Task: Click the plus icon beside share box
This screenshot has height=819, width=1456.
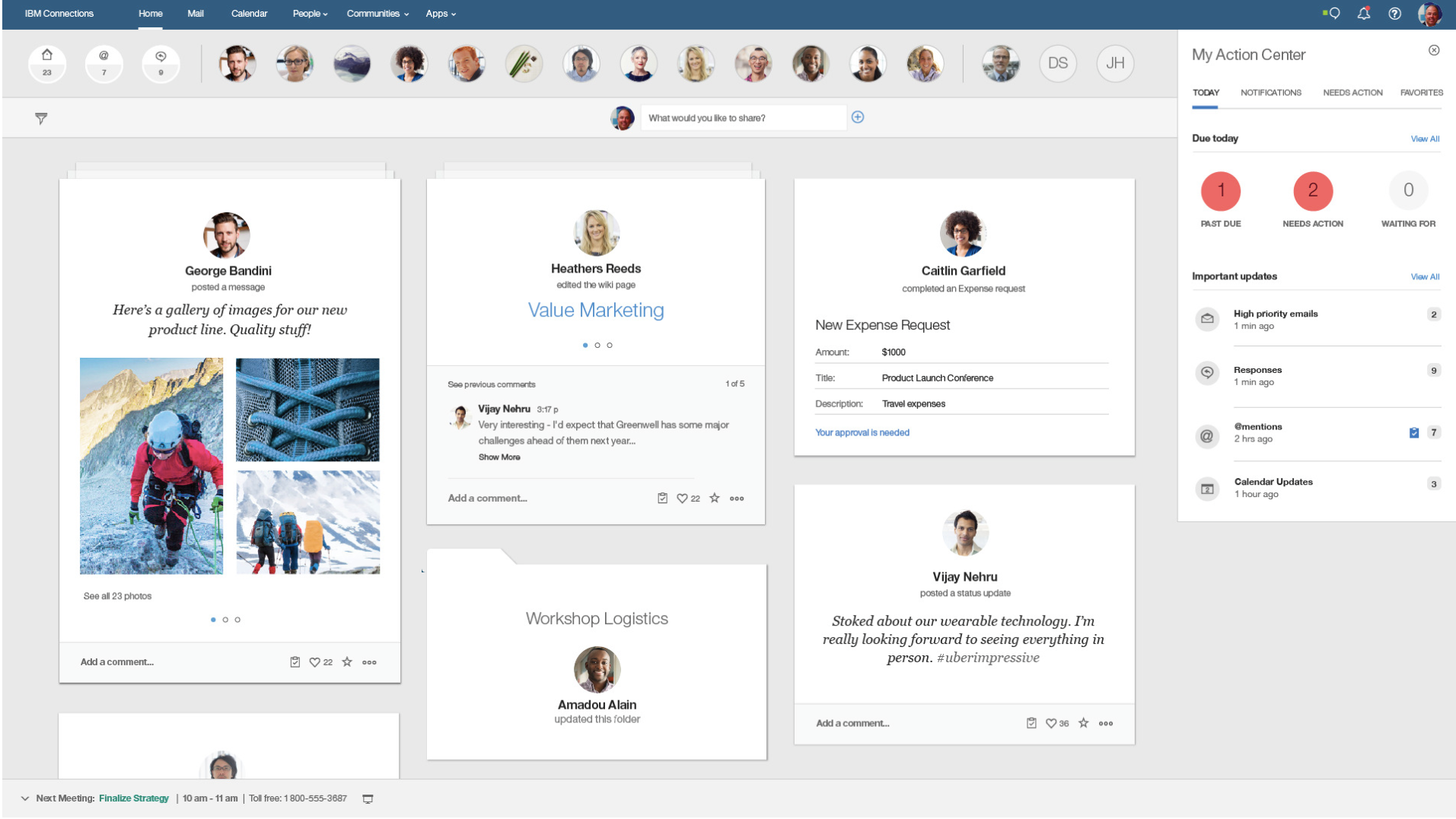Action: click(858, 117)
